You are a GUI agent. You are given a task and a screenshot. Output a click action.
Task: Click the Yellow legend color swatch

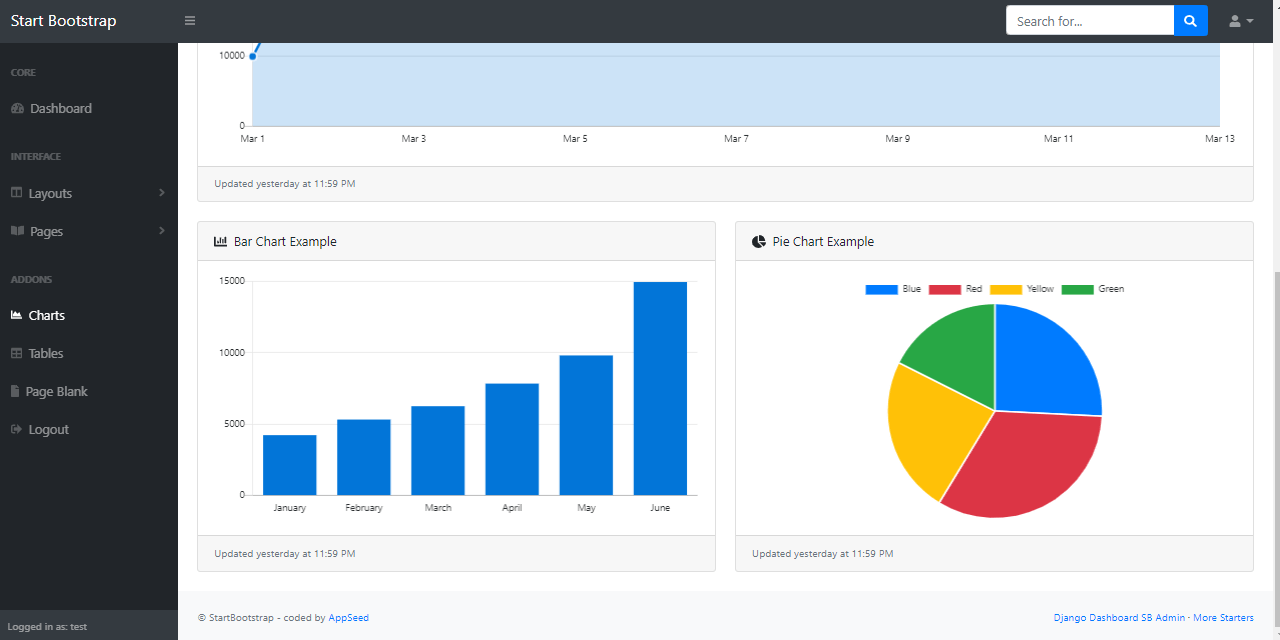(1006, 289)
